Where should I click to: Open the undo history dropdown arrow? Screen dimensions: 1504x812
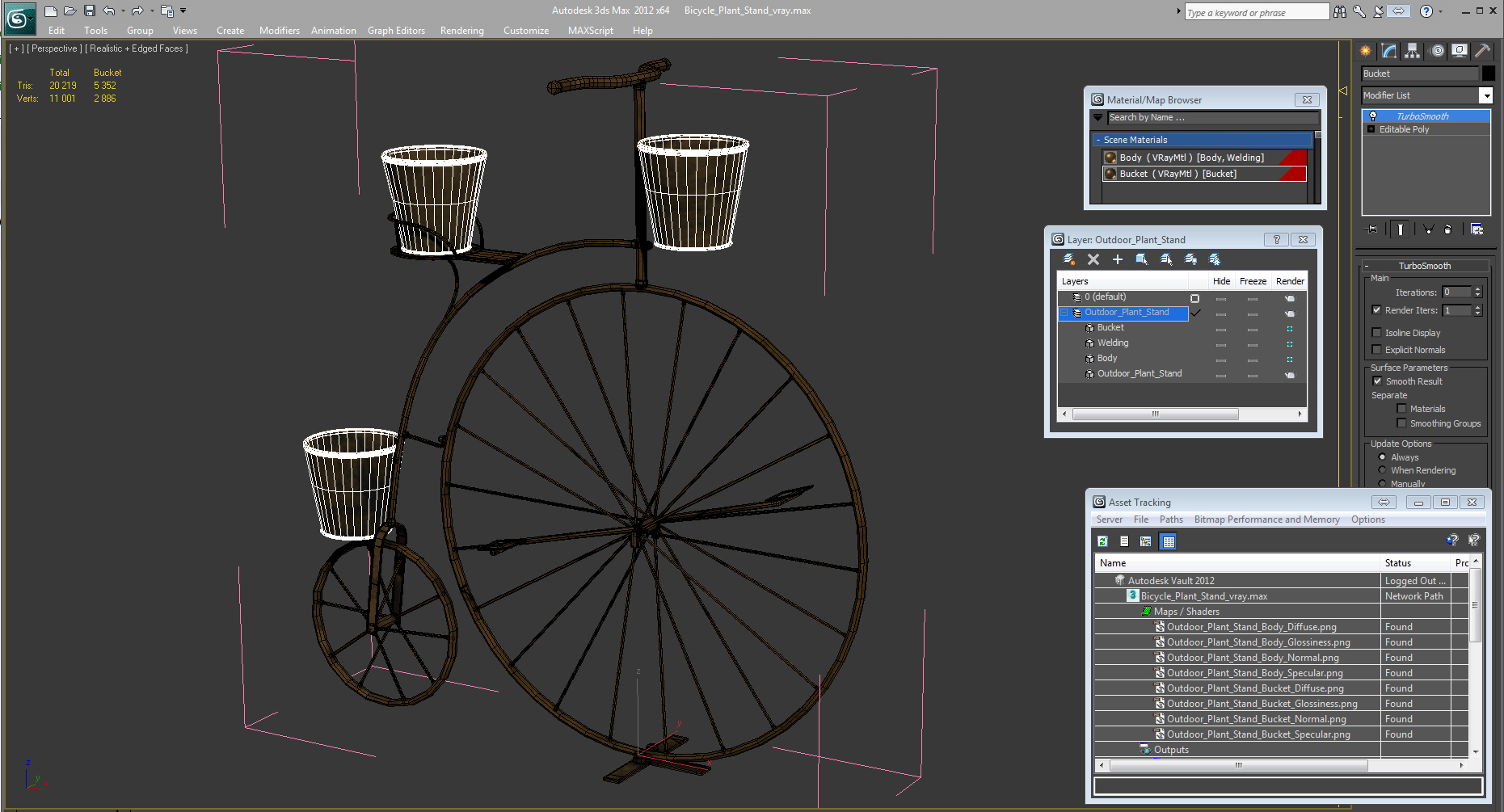tap(123, 11)
